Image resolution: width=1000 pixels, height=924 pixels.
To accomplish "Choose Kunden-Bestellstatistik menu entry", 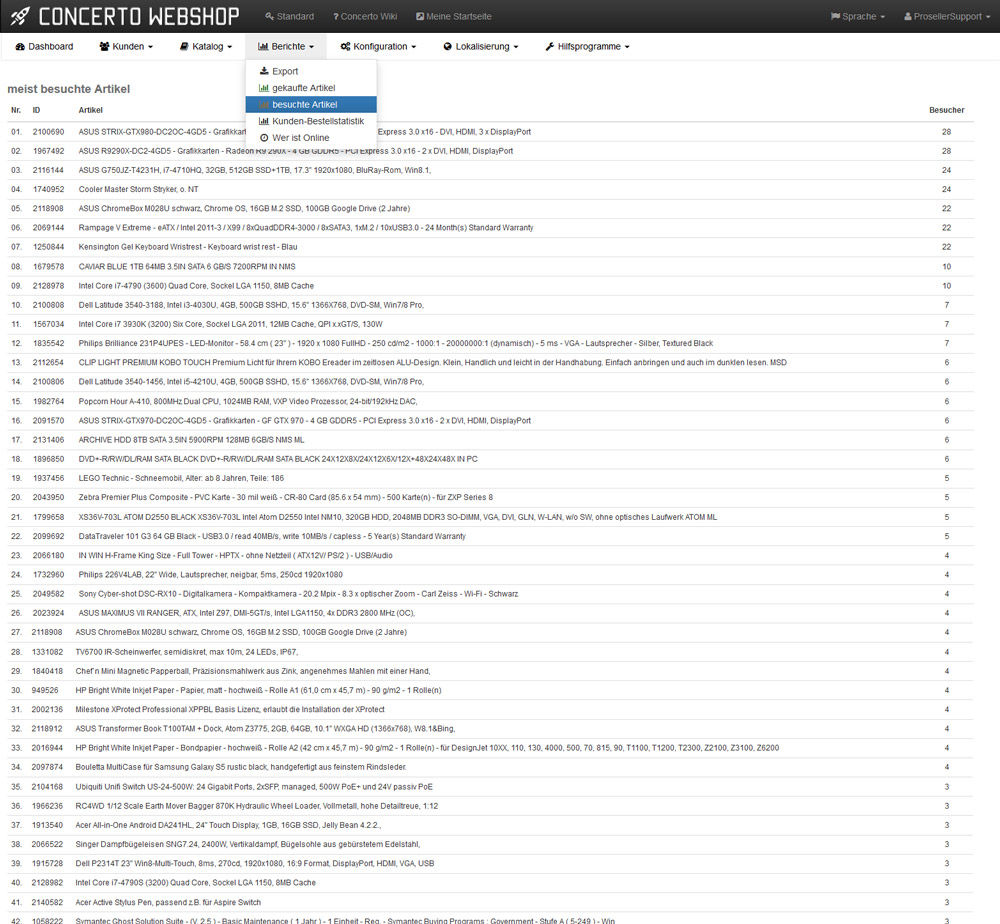I will (x=317, y=121).
